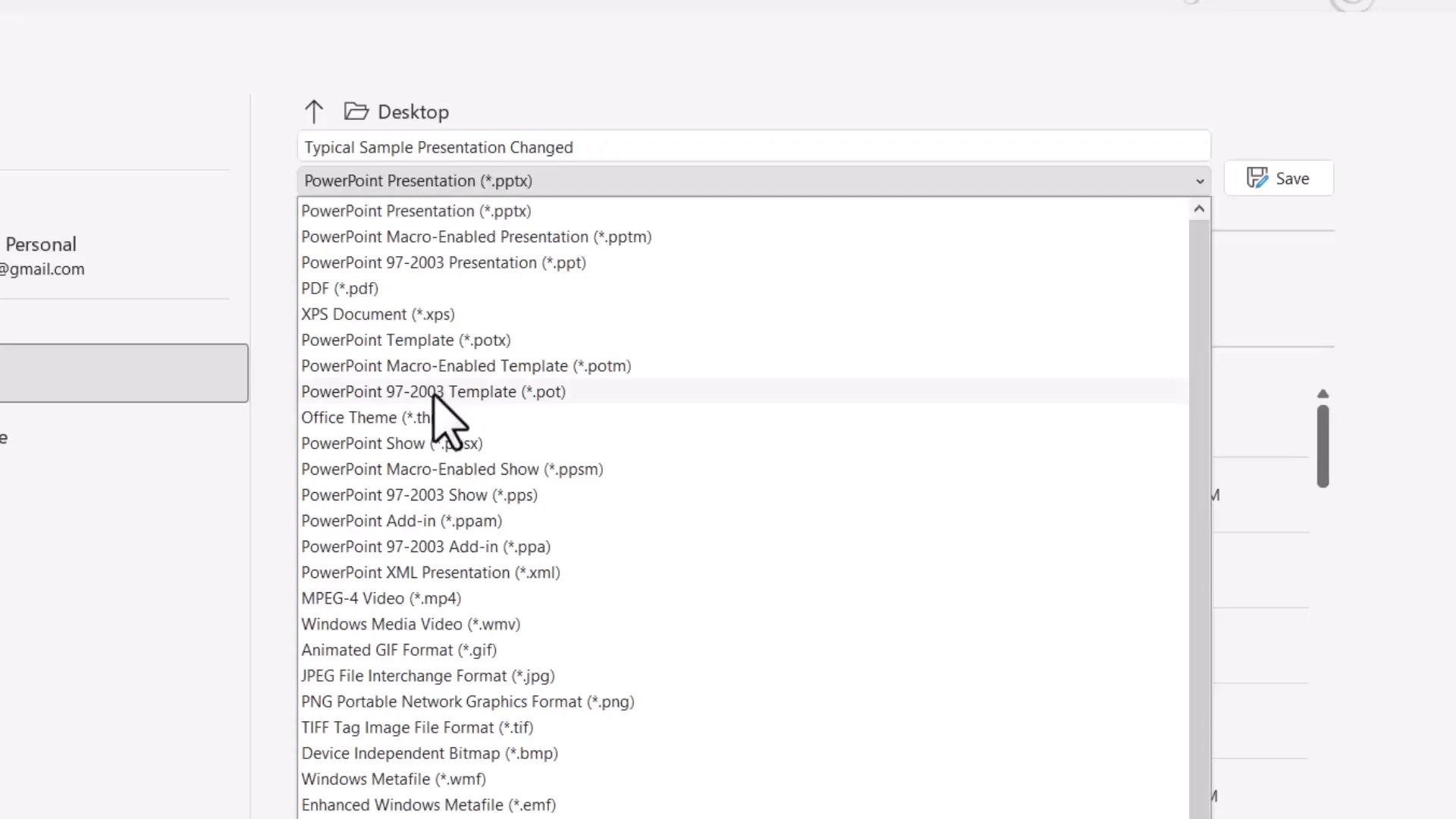Click the format list scrollbar track
Screen dimensions: 1456x819
(1199, 519)
